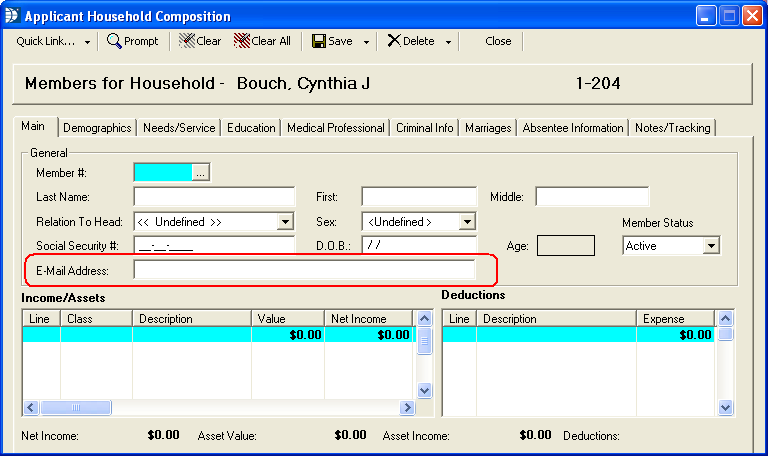768x456 pixels.
Task: Switch to the Medical Professional tab
Action: point(335,128)
